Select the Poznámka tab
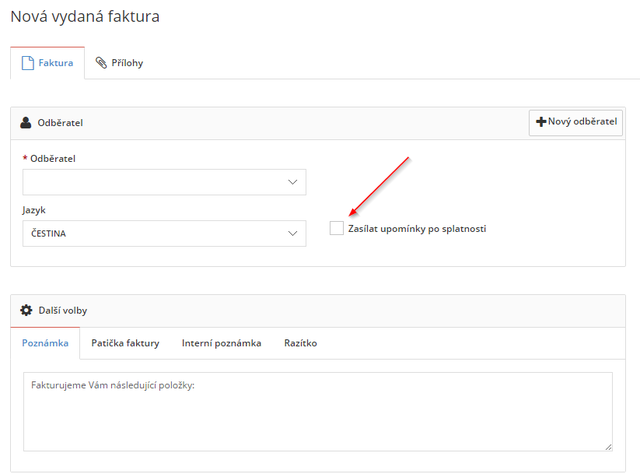Image resolution: width=640 pixels, height=474 pixels. click(x=45, y=343)
